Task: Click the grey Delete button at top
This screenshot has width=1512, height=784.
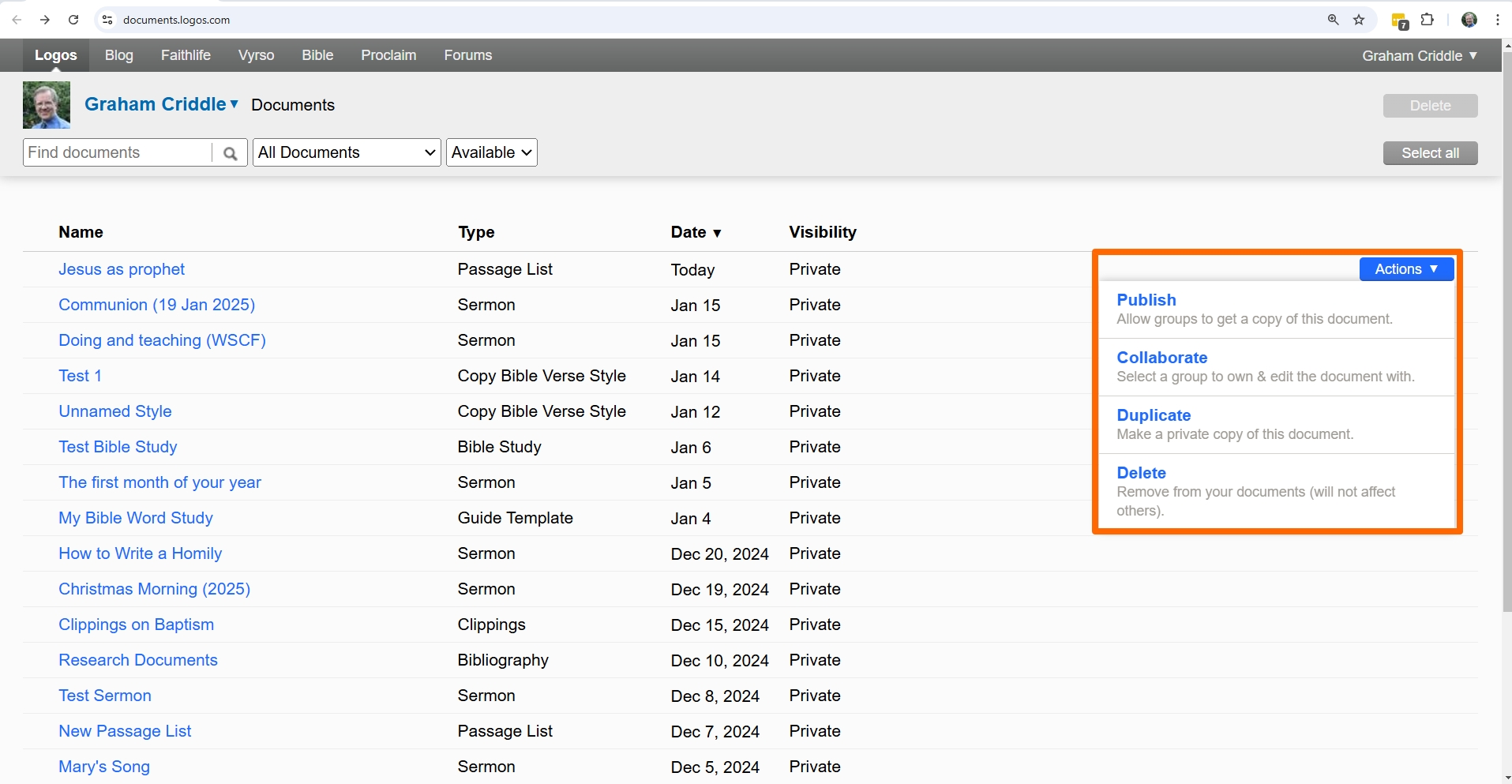Action: (1430, 106)
